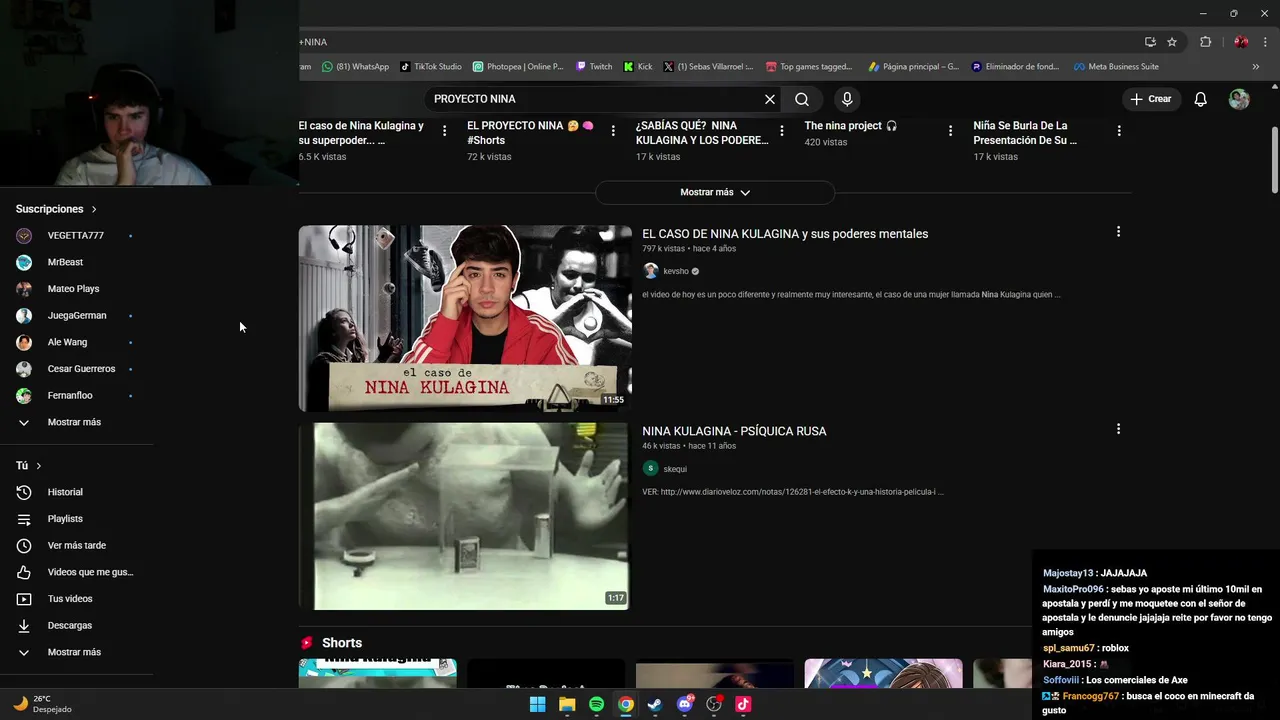Open Discord from the taskbar
1280x720 pixels.
685,704
